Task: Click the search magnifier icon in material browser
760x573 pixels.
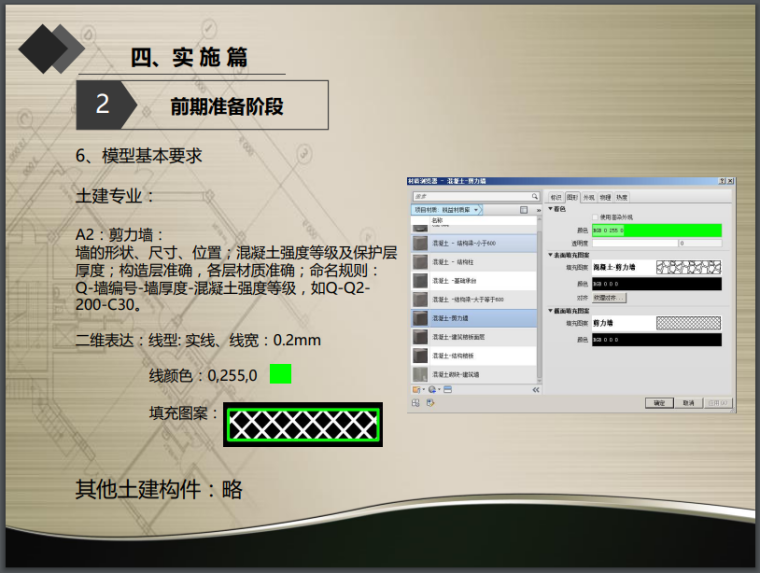Action: coord(535,197)
